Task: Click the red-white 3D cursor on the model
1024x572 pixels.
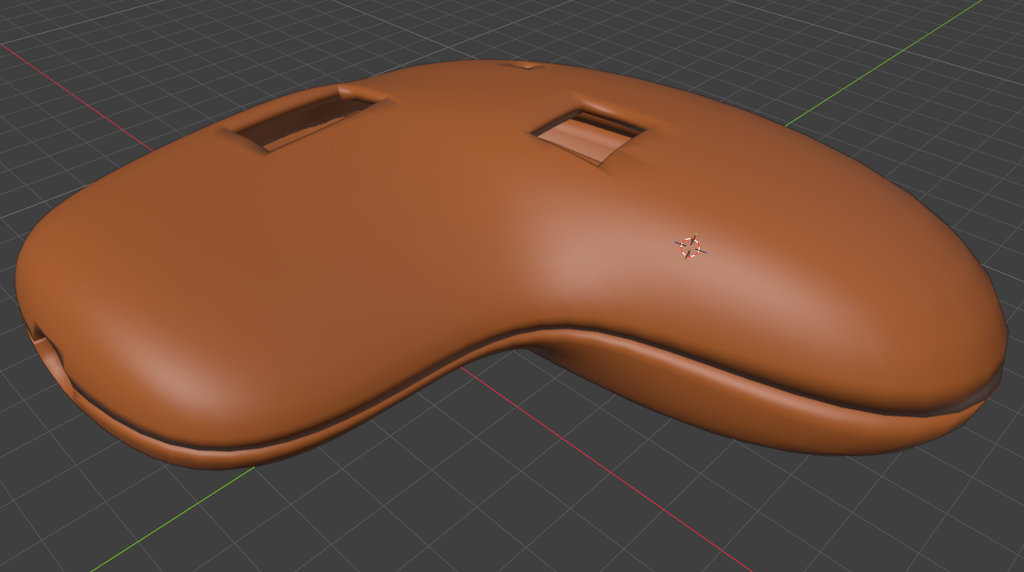Action: pyautogui.click(x=690, y=247)
